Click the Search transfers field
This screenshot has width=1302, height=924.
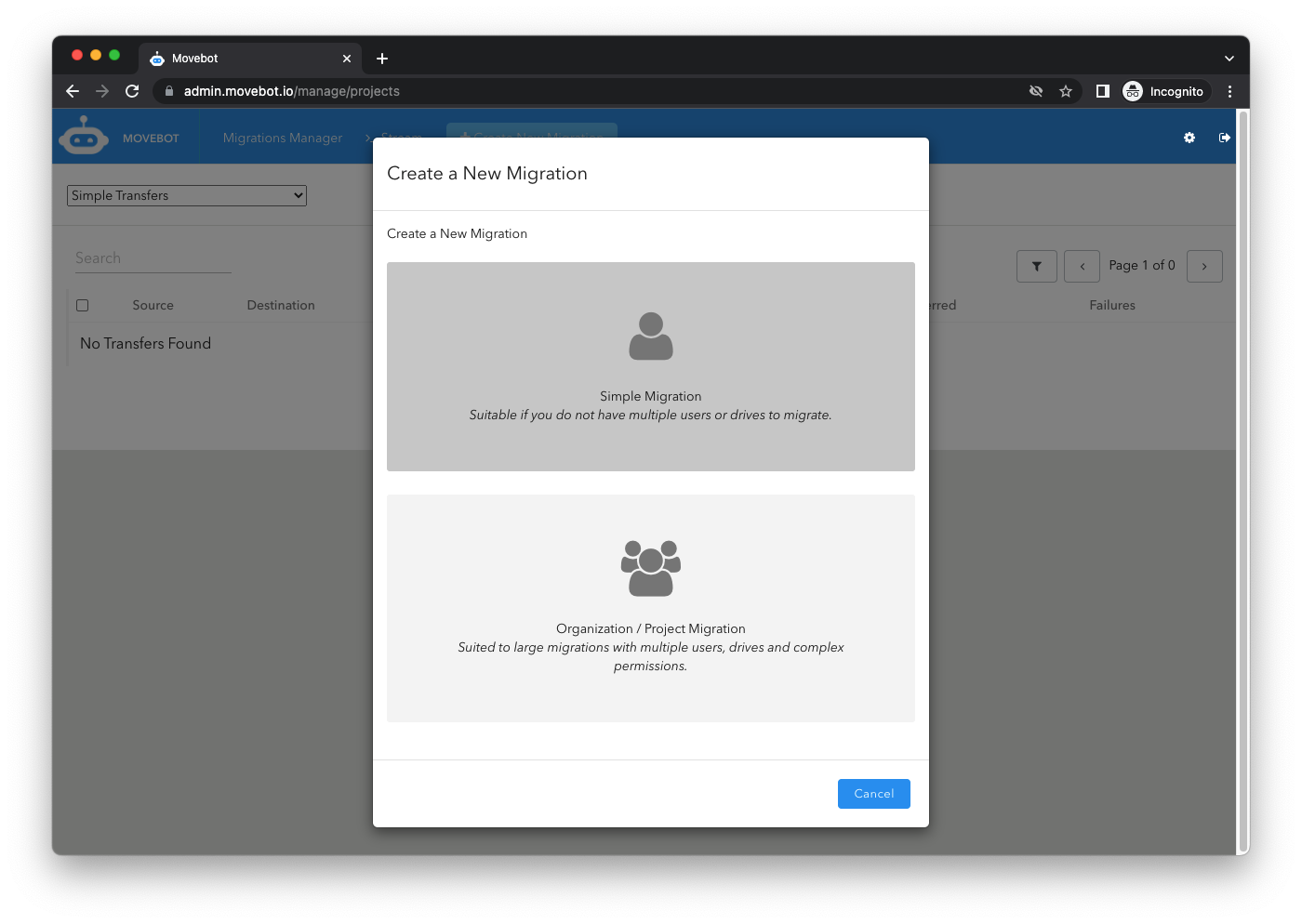tap(153, 258)
